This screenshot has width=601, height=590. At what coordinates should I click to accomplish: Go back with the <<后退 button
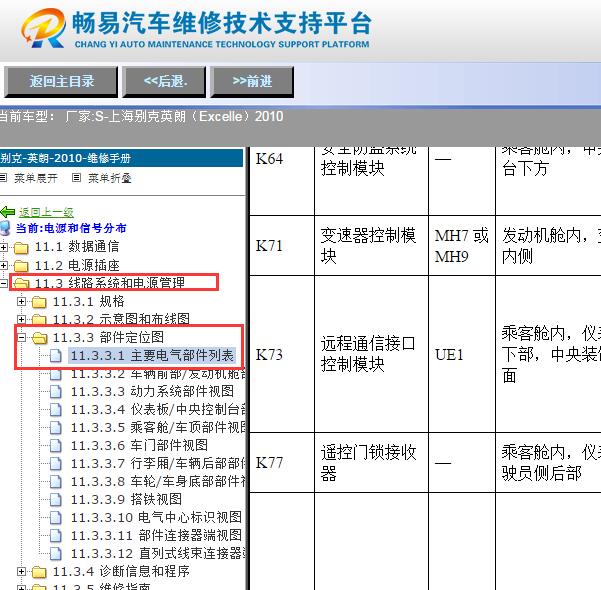click(164, 81)
